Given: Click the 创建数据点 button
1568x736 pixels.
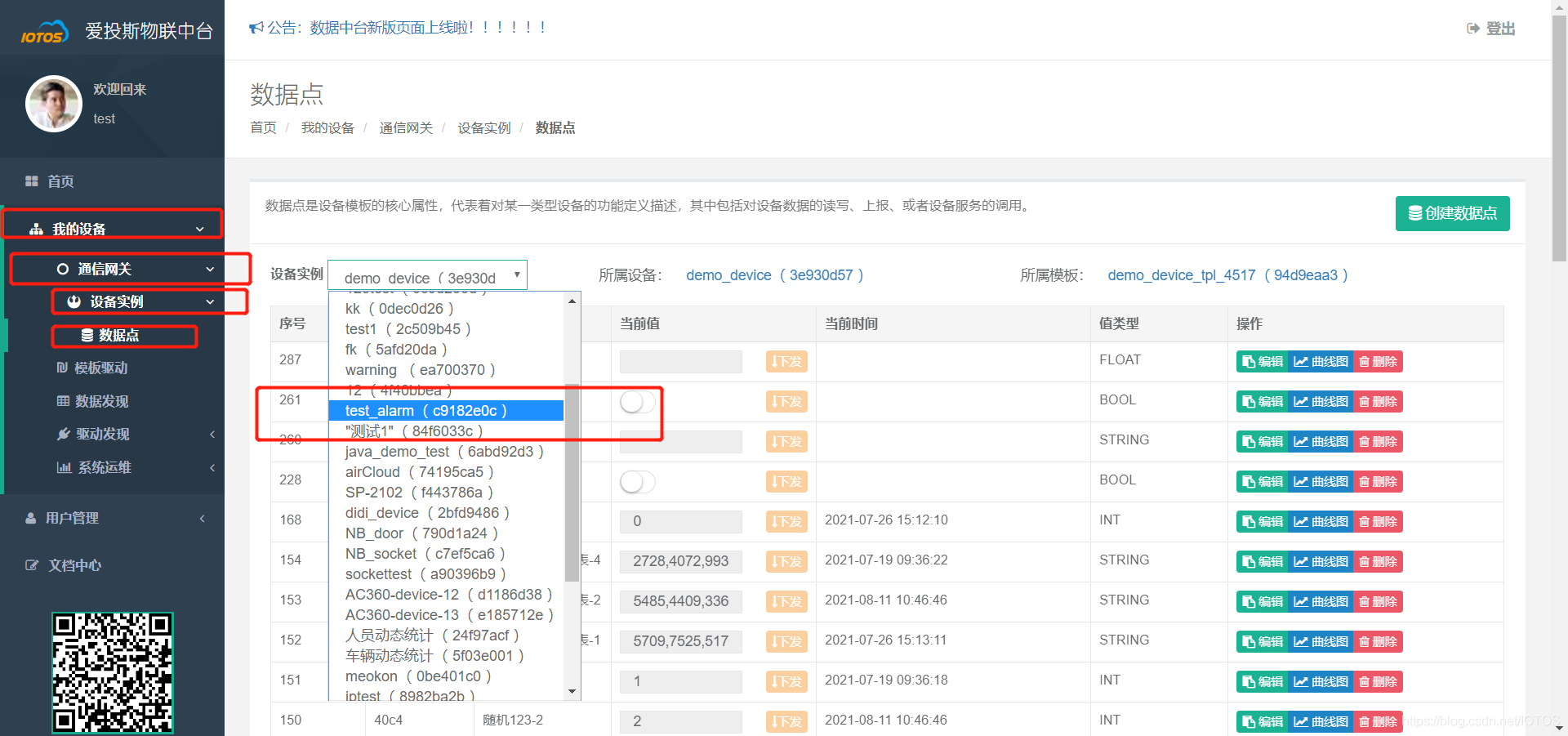Looking at the screenshot, I should [x=1452, y=213].
